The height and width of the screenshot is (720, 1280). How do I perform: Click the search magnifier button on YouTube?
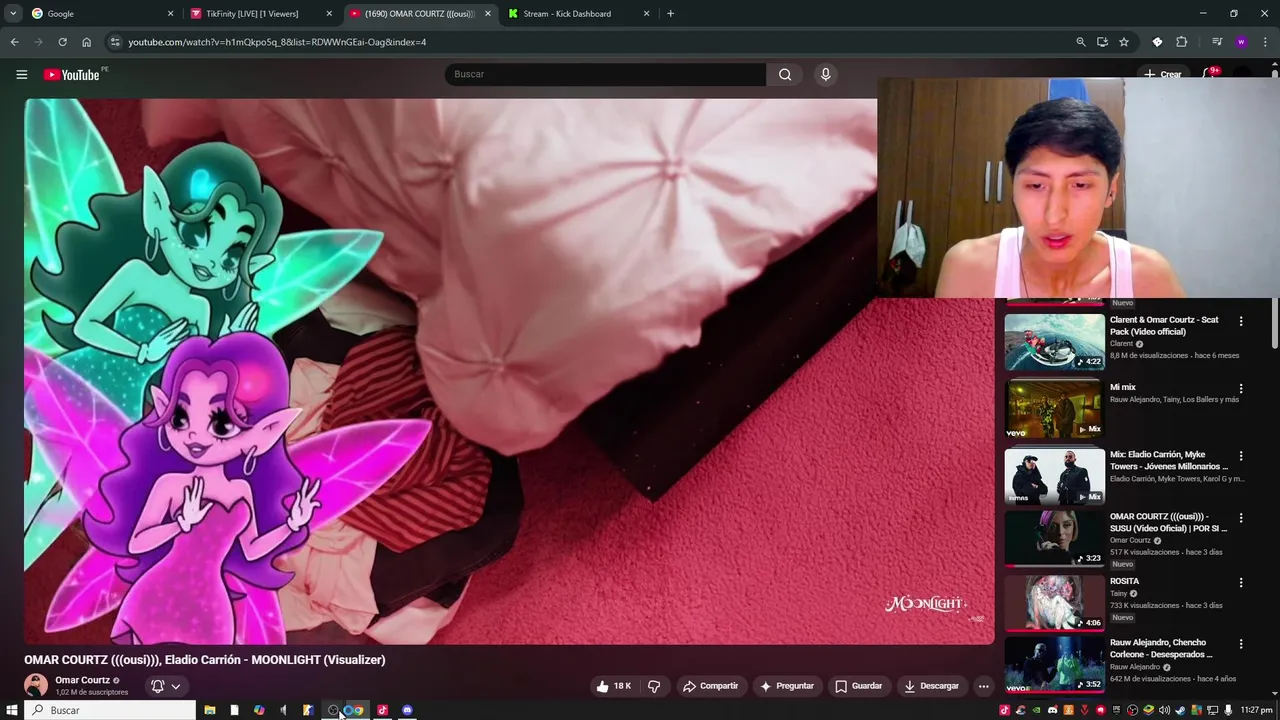pos(785,74)
